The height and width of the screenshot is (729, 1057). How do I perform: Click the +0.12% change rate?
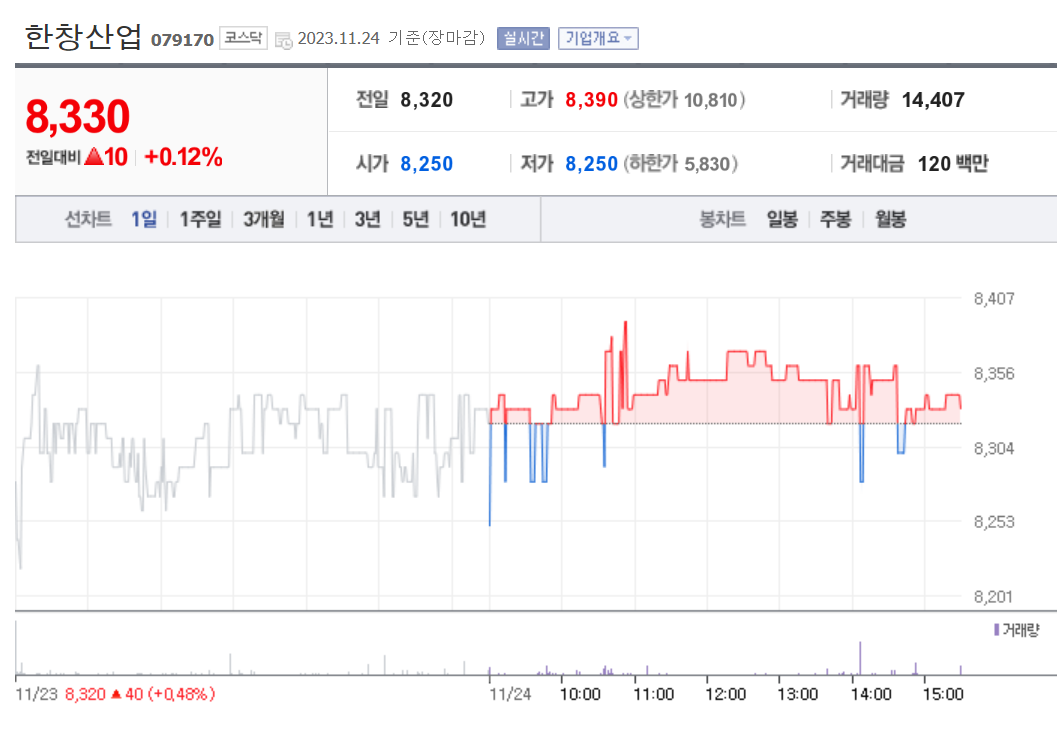click(183, 157)
